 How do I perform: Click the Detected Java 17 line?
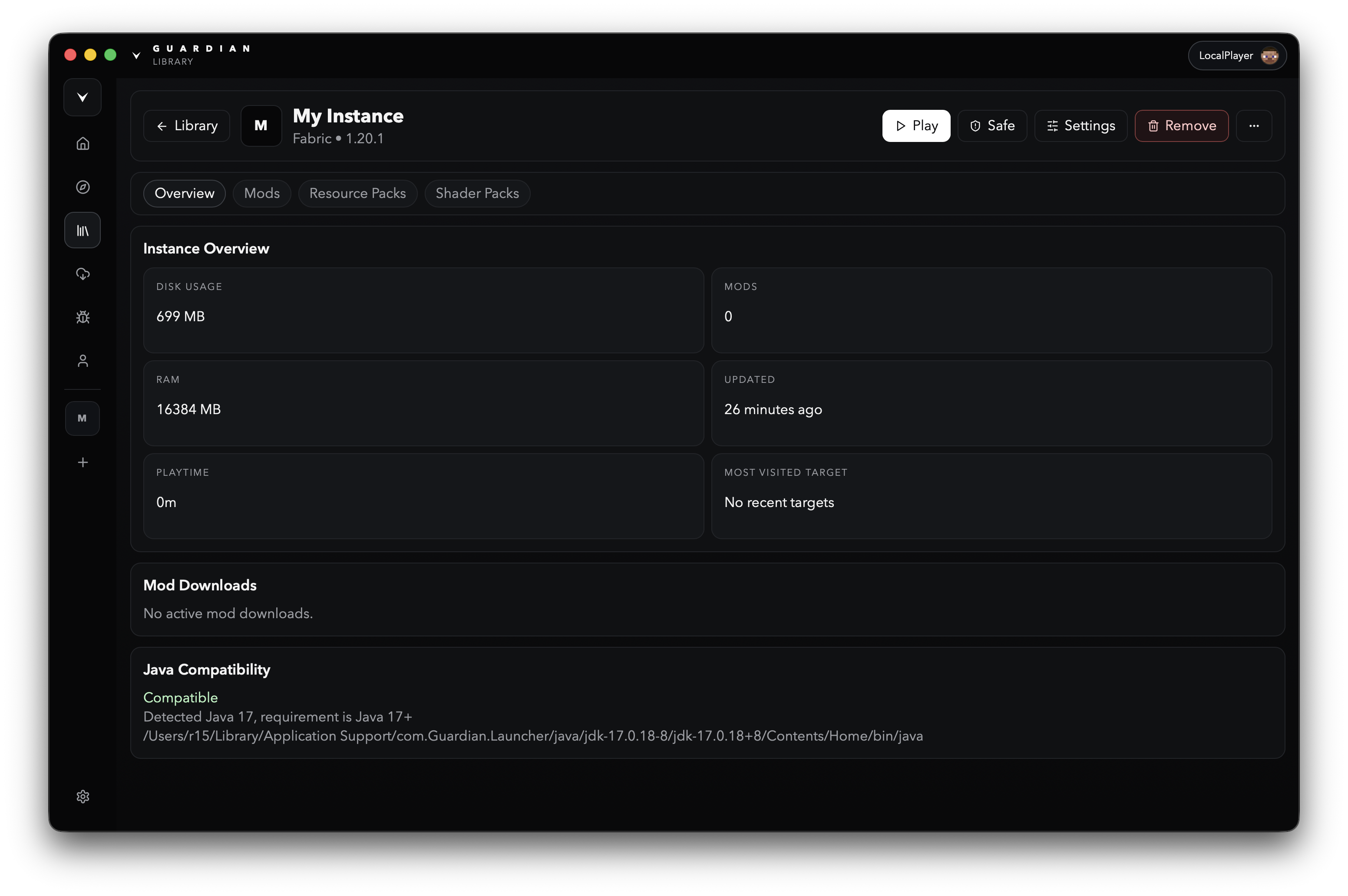(x=278, y=717)
